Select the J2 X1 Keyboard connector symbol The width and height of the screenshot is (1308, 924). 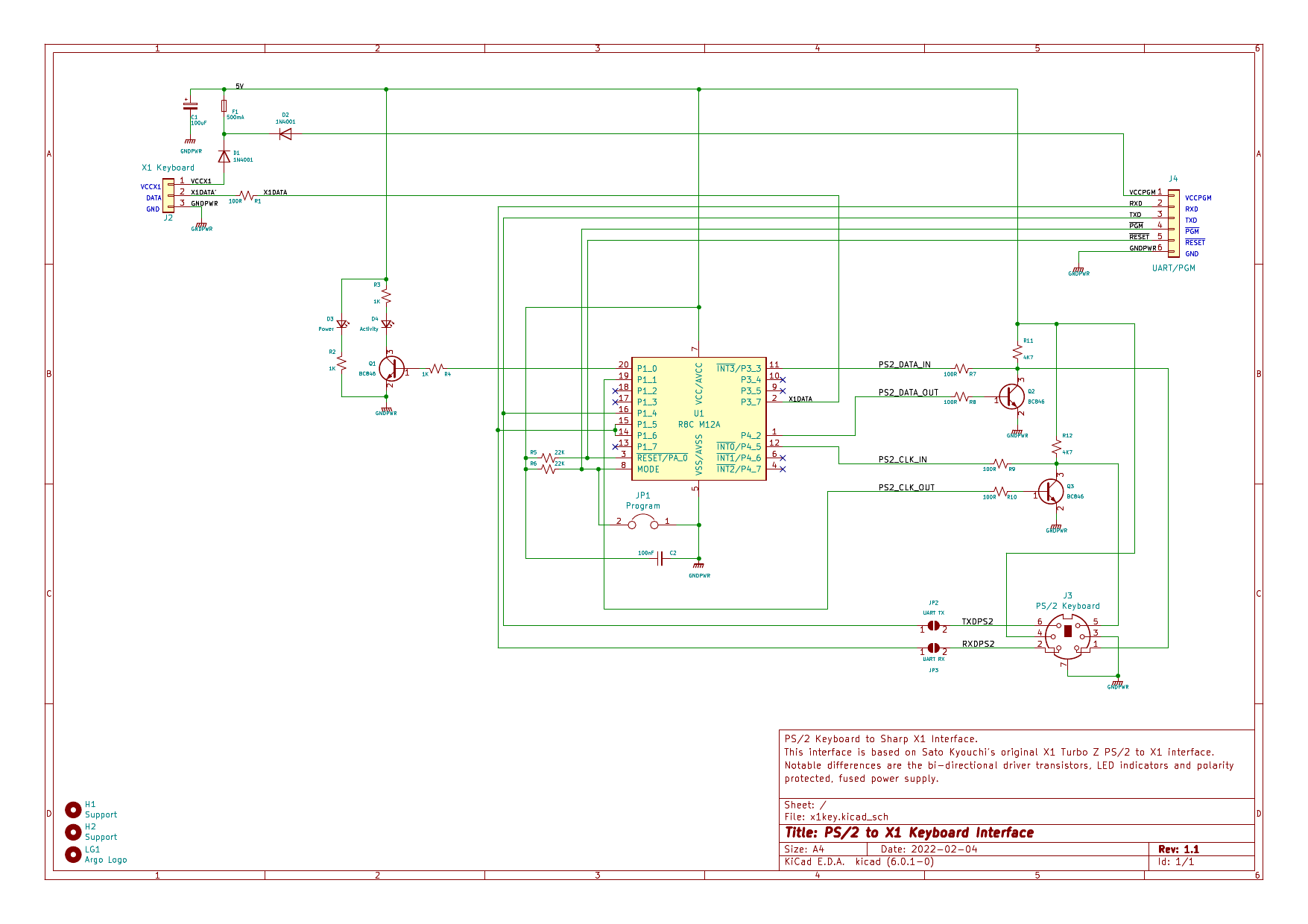click(168, 195)
